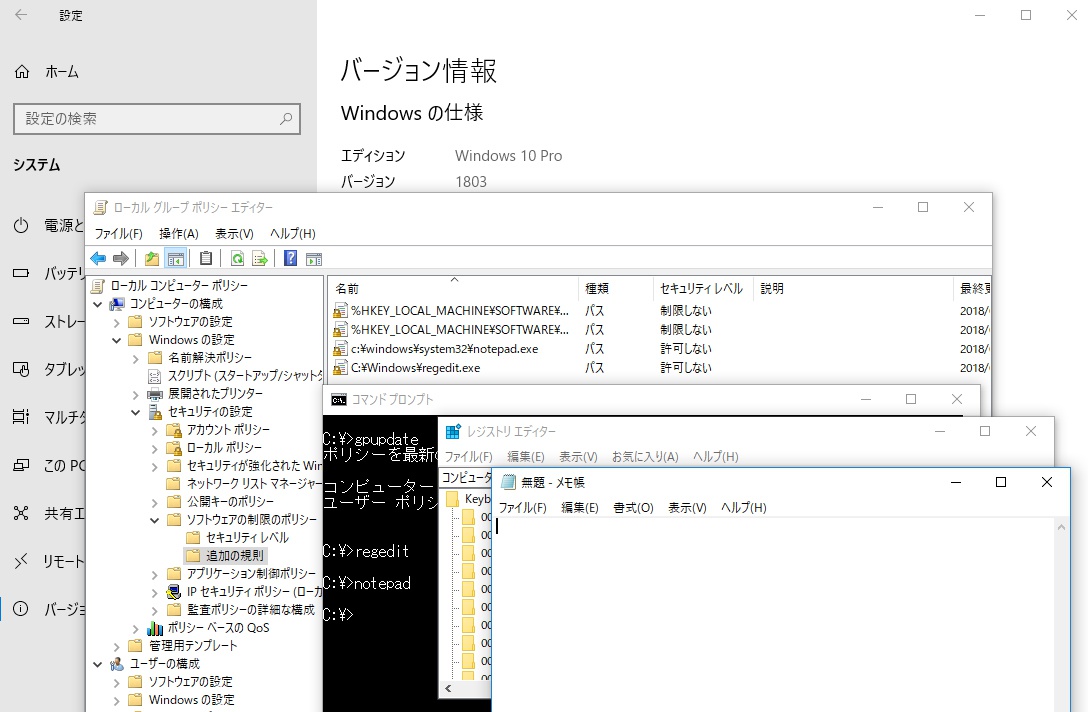Select the c:¥windows¥system32¥notepad.exe rule
Image resolution: width=1088 pixels, height=712 pixels.
444,349
